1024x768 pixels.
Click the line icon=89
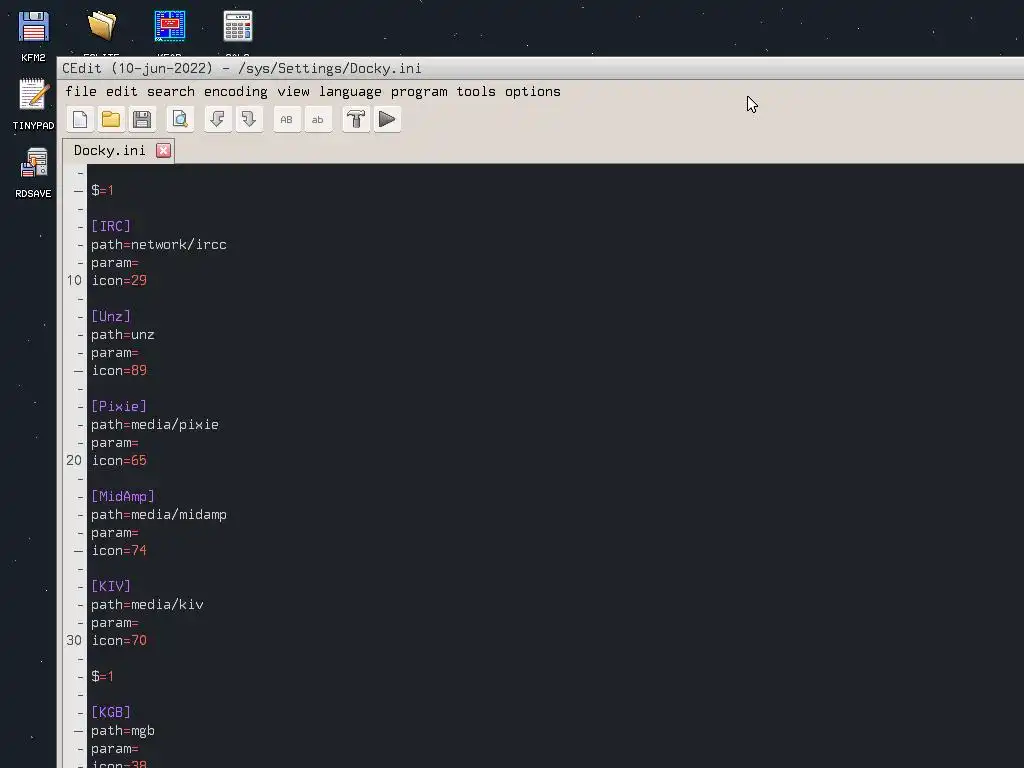(119, 371)
